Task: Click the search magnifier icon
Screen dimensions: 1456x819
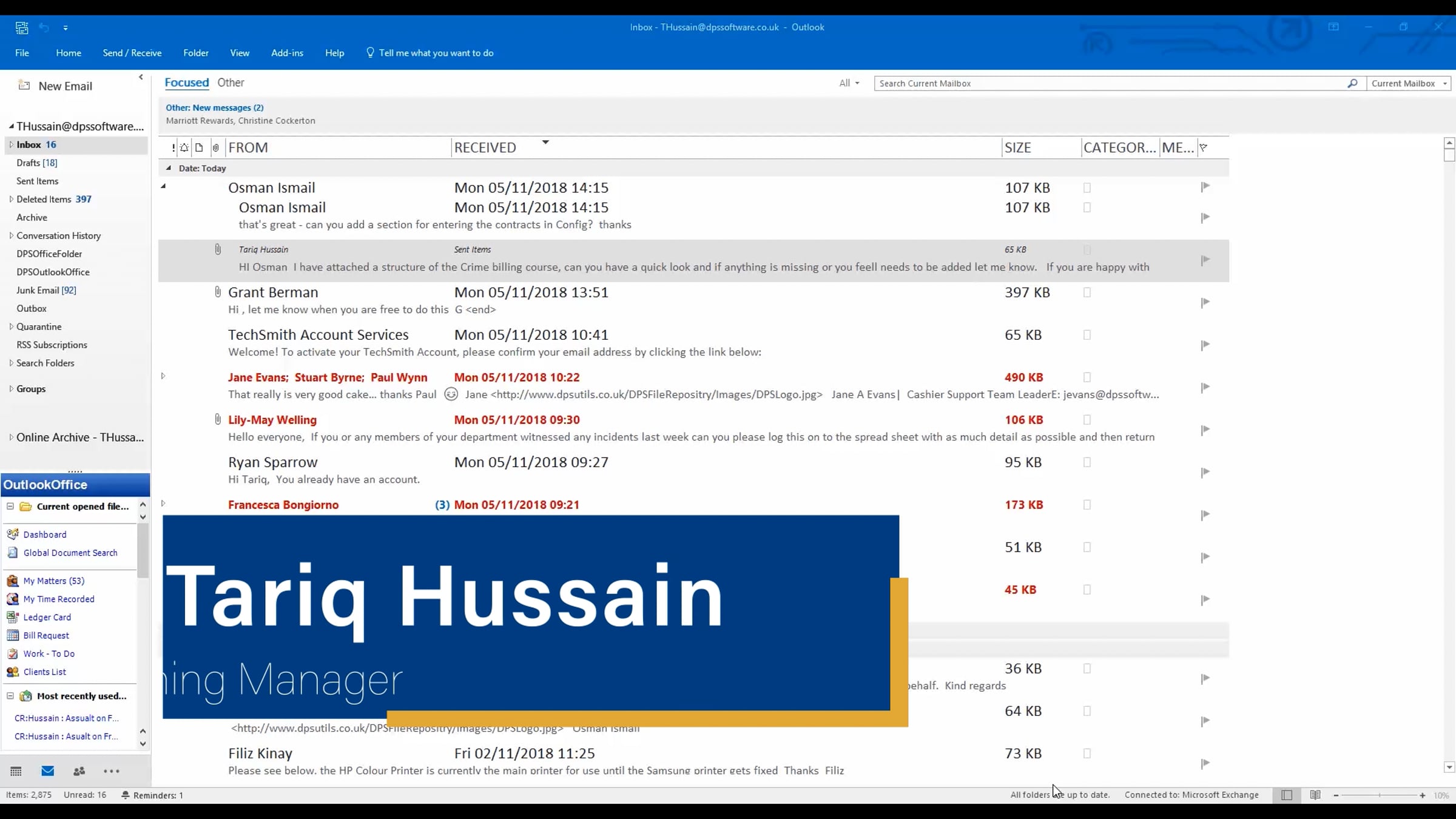Action: click(1352, 83)
